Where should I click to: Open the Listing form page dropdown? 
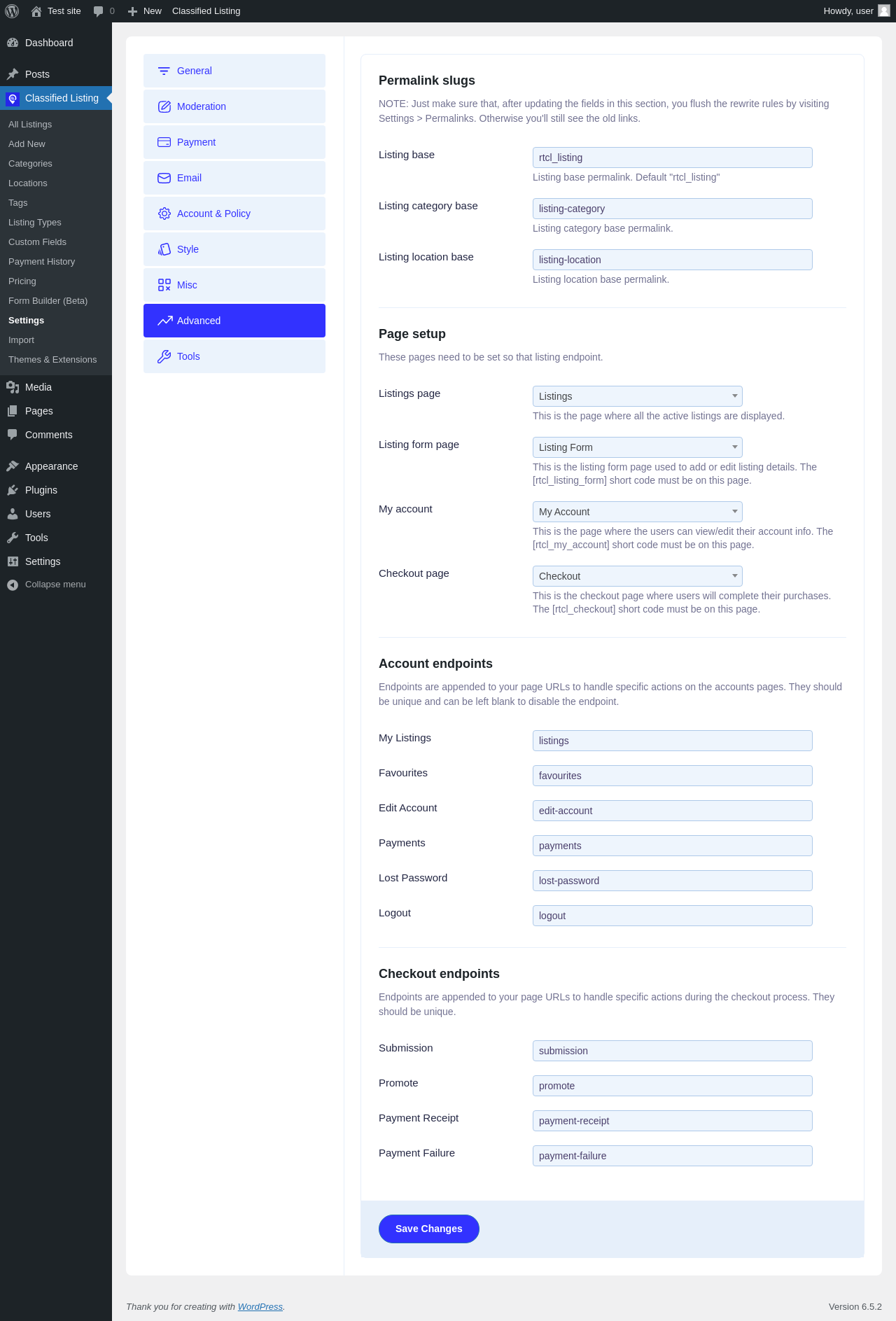[x=637, y=447]
